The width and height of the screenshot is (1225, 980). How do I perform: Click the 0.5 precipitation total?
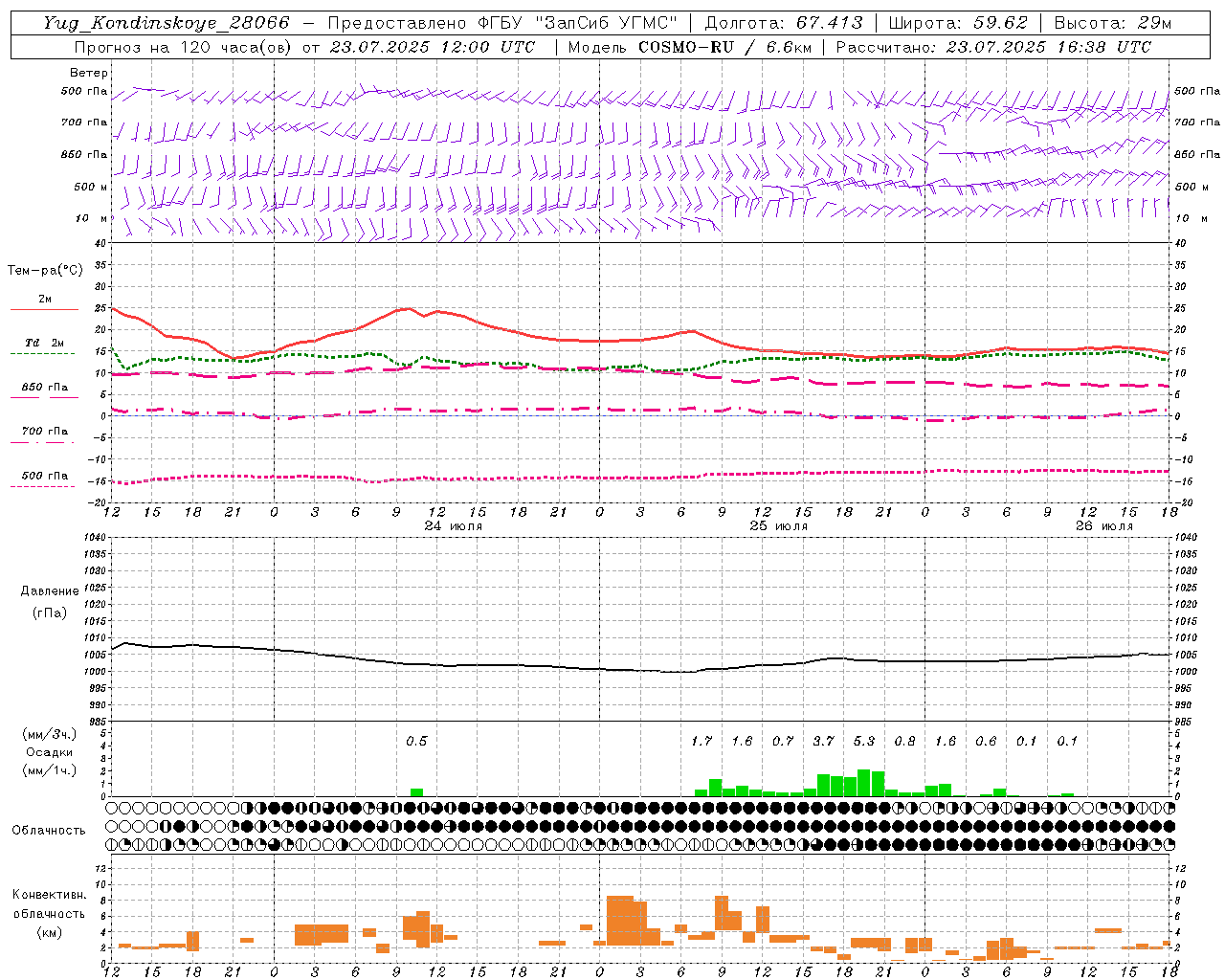point(416,742)
